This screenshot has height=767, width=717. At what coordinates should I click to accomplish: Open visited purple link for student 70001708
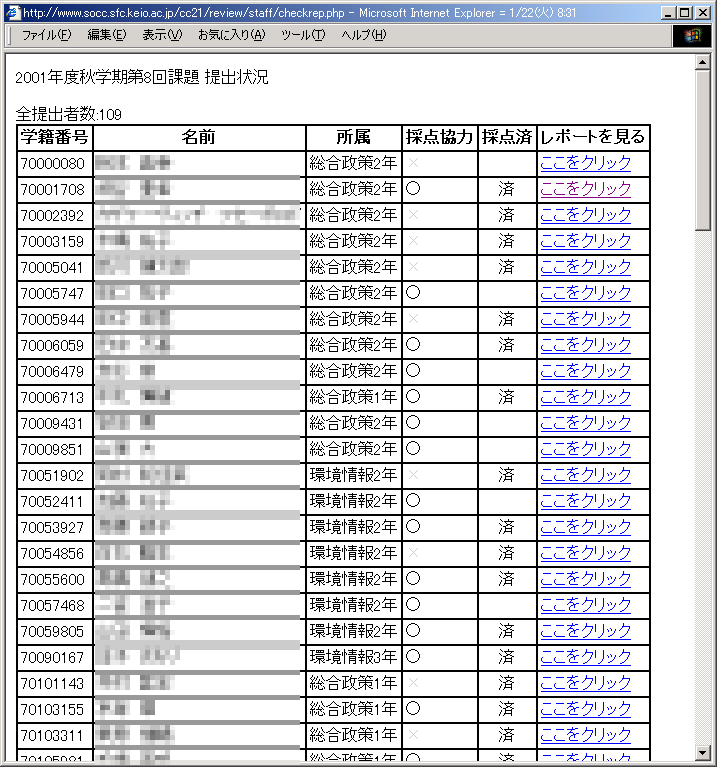(586, 189)
